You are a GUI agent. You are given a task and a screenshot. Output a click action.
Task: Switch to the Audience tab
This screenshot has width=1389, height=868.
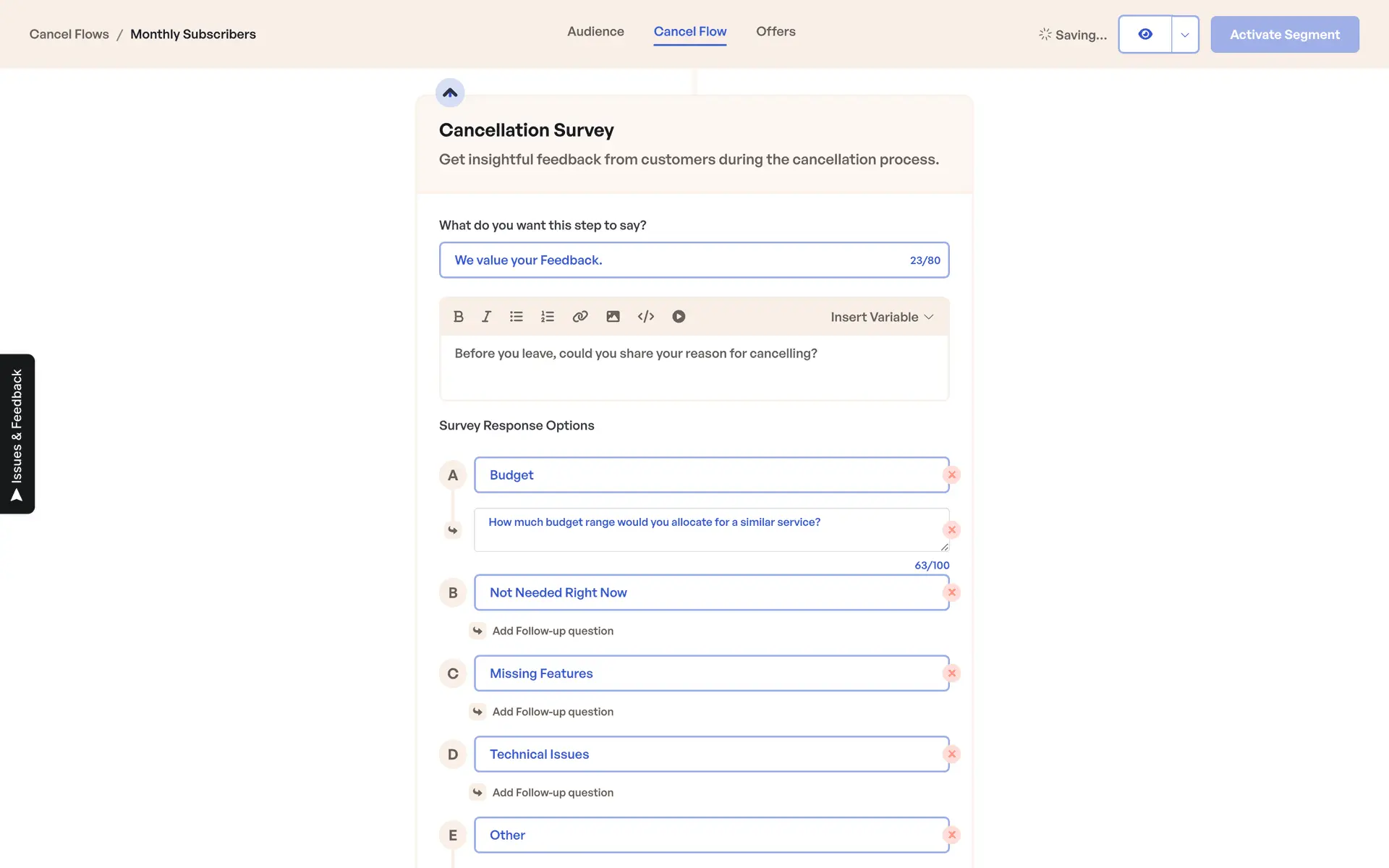tap(595, 32)
